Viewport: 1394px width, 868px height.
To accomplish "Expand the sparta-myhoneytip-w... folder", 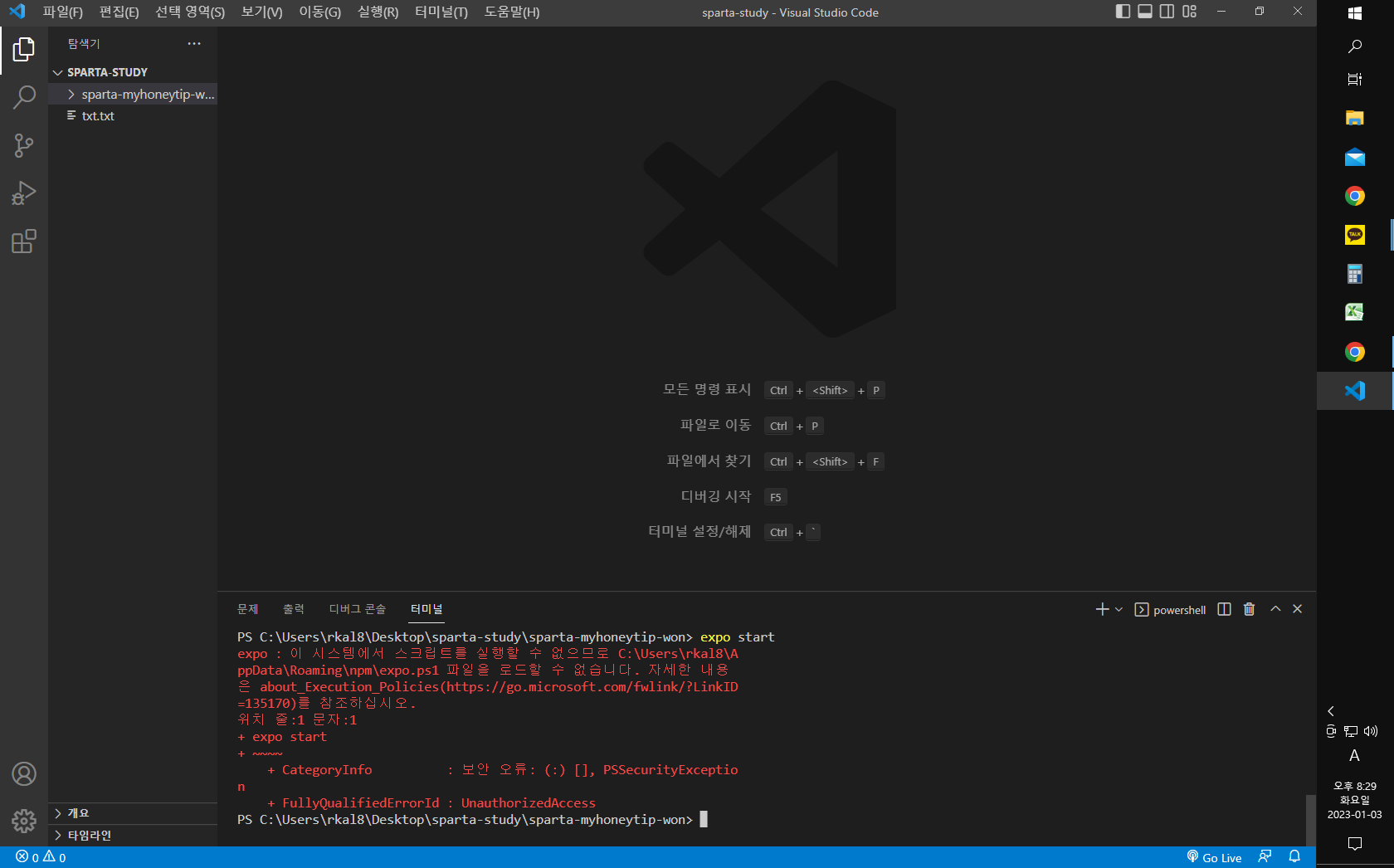I will [133, 95].
